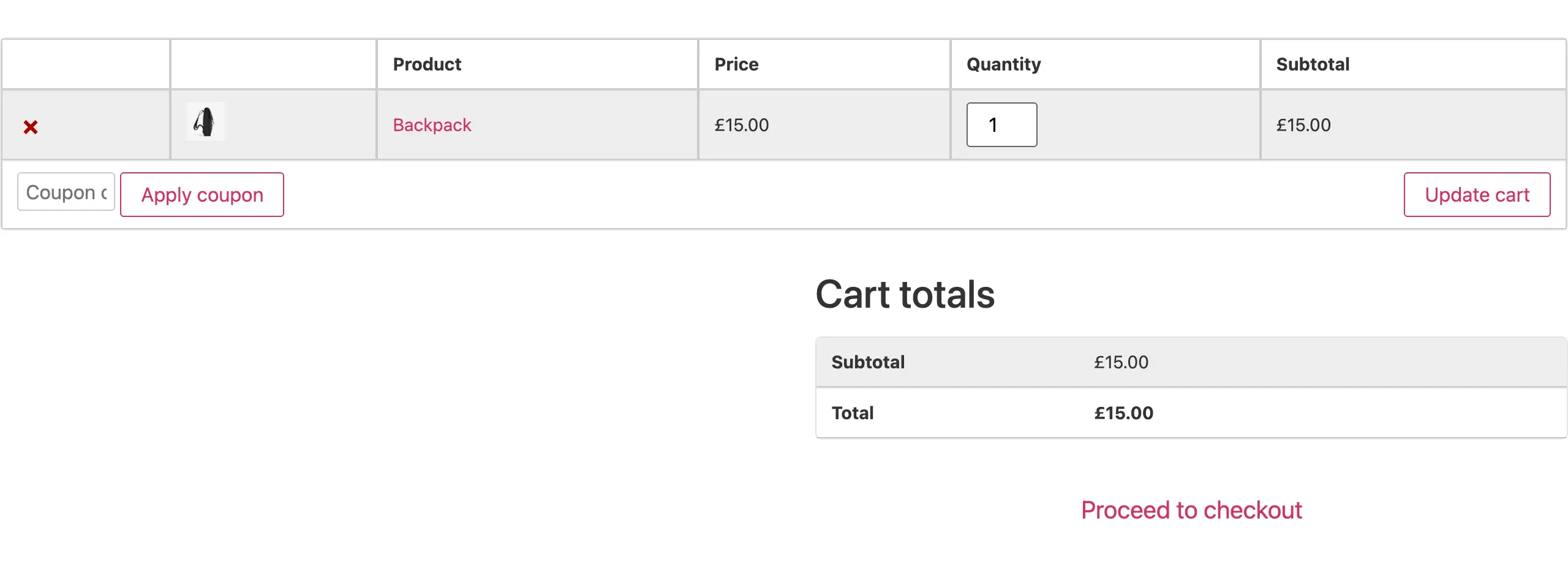Select the Backpack unit price in Price column

741,125
